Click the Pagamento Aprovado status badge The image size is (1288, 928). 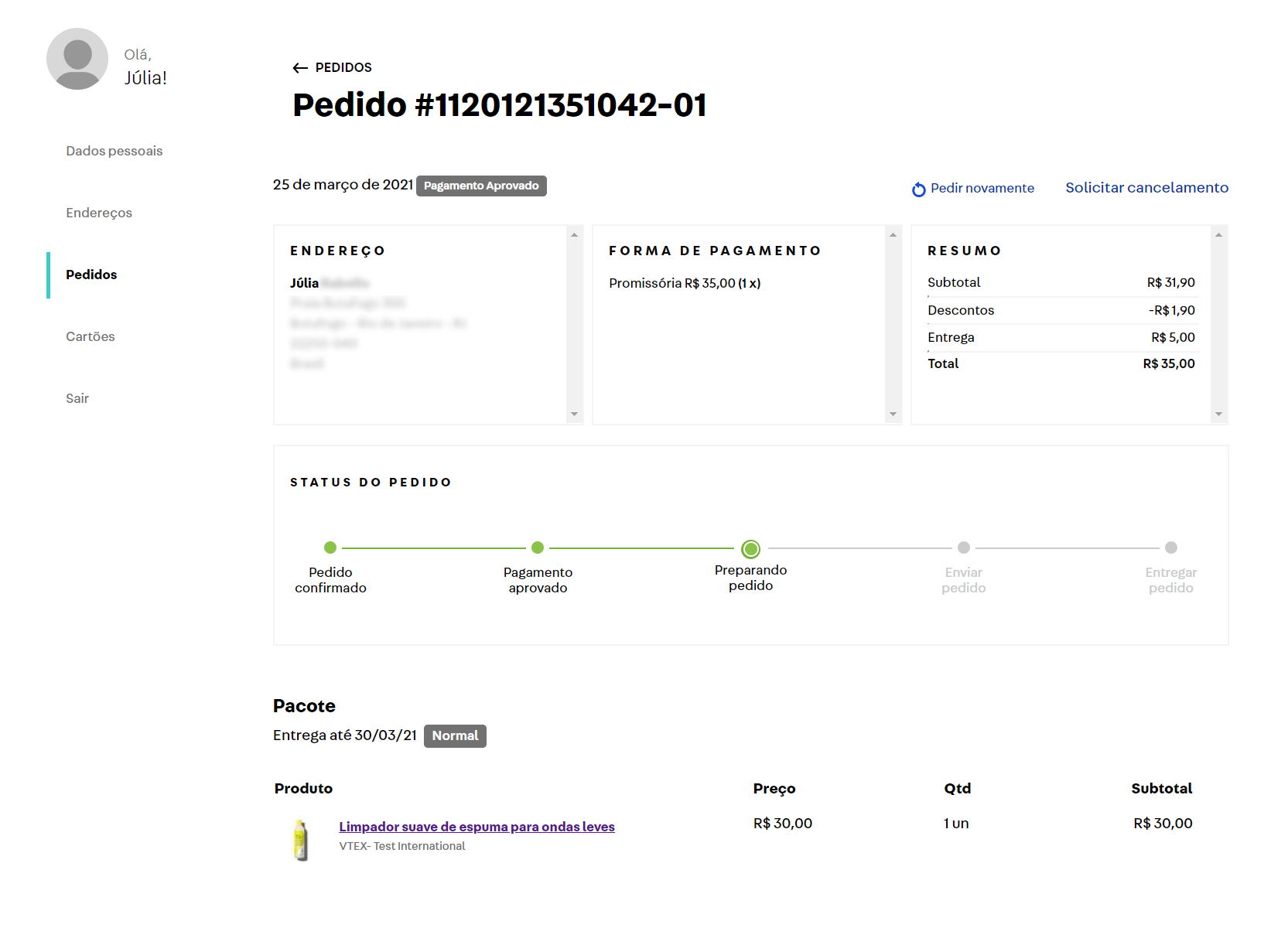[481, 186]
